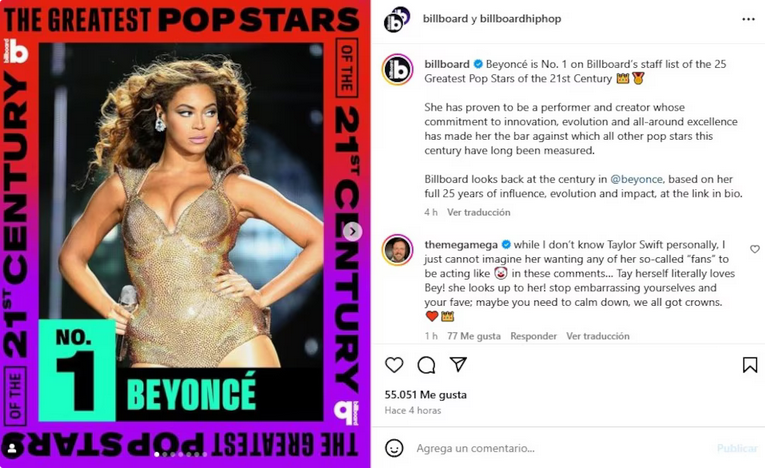765x468 pixels.
Task: Open comments with the speech bubble icon
Action: [x=426, y=365]
